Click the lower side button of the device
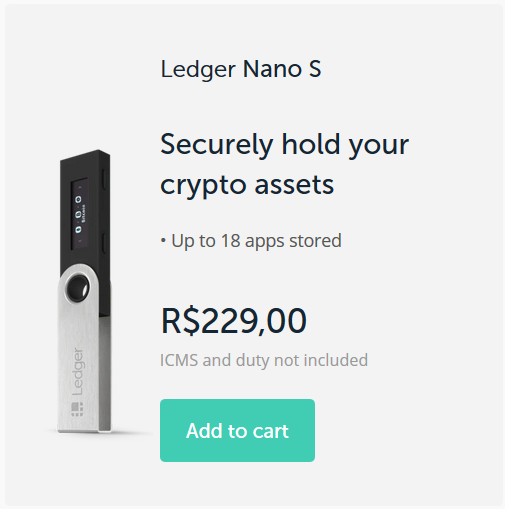The image size is (505, 509). click(x=104, y=243)
